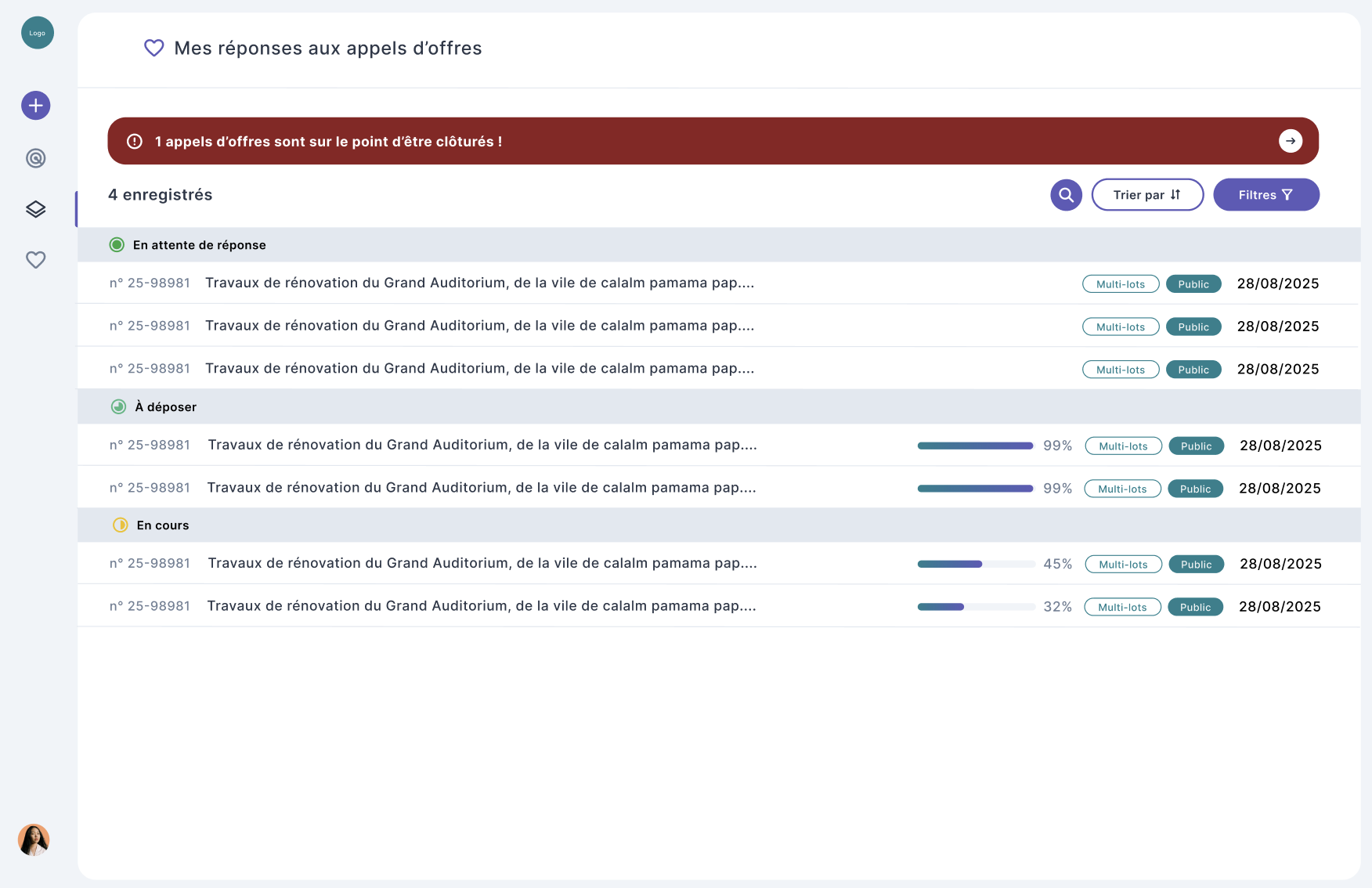This screenshot has height=888, width=1372.
Task: Click the plus icon in the sidebar
Action: tap(36, 106)
